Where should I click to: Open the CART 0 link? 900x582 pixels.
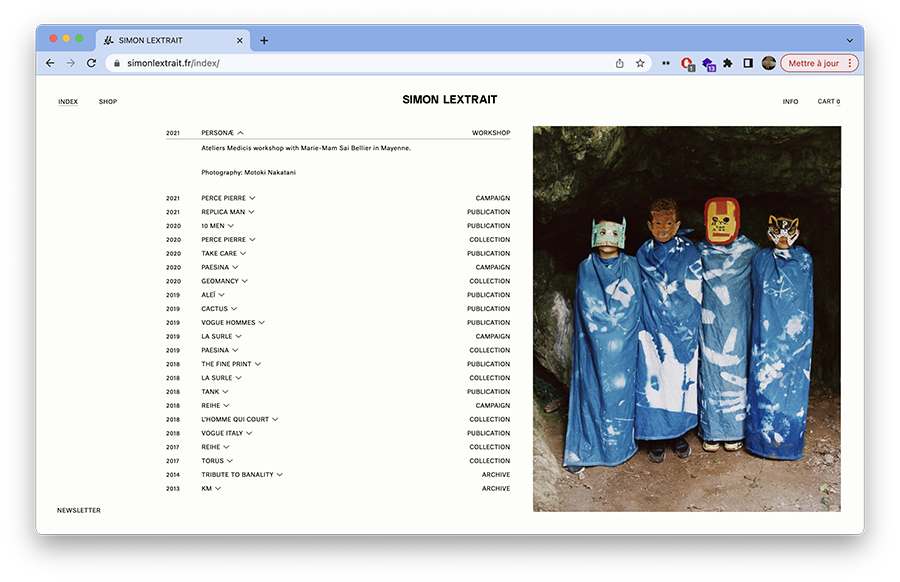829,102
